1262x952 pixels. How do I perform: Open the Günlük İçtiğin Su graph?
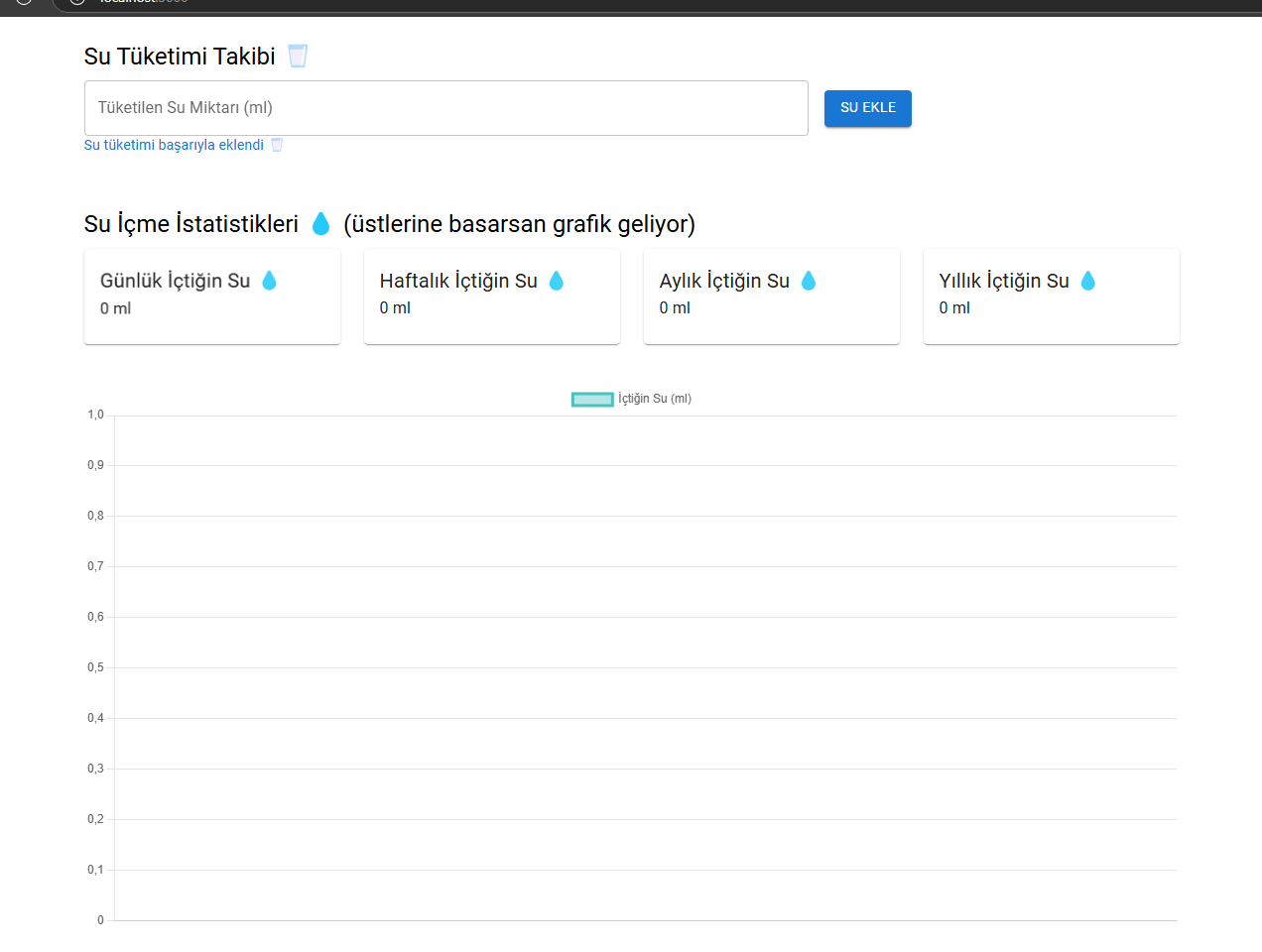pos(212,296)
